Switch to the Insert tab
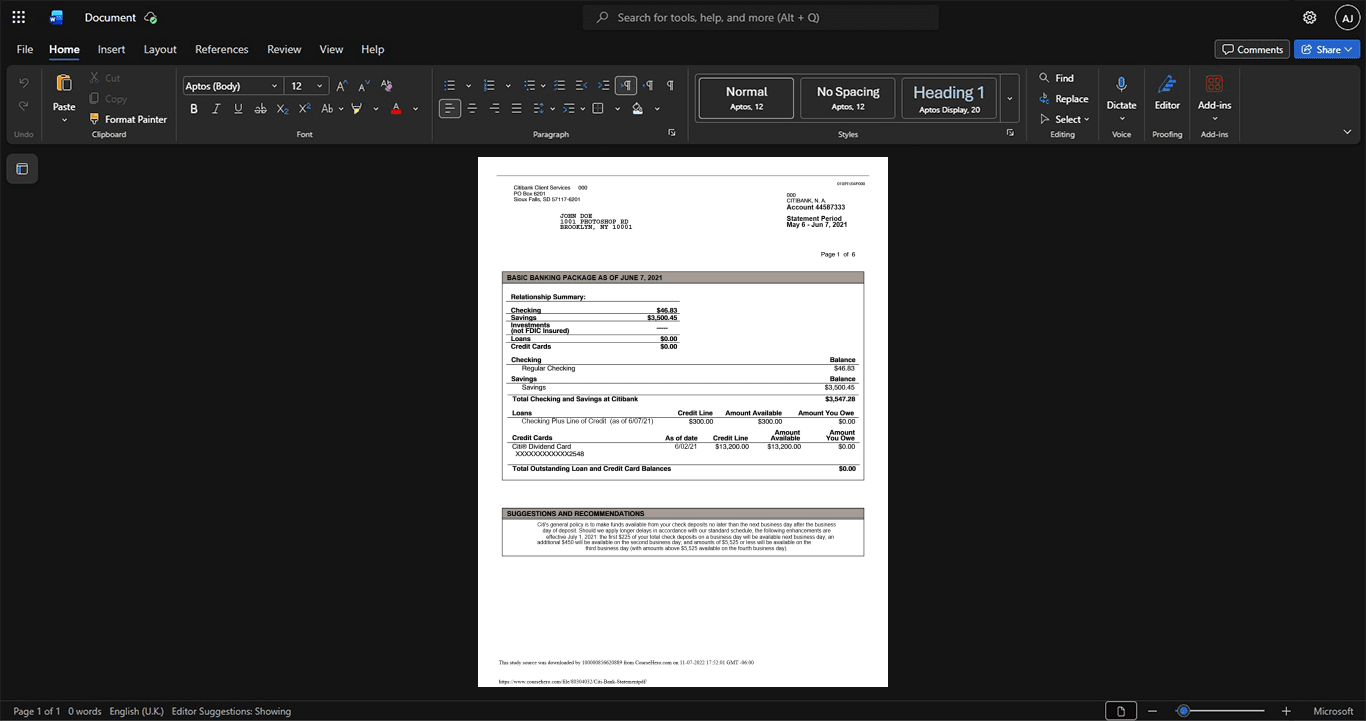Viewport: 1366px width, 721px height. click(111, 49)
